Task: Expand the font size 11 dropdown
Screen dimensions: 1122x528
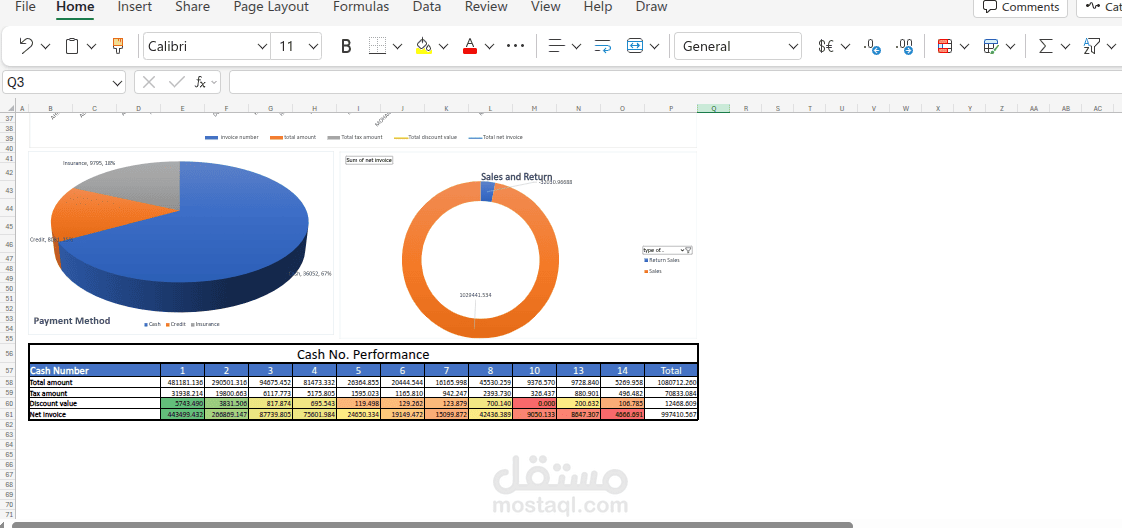Action: 297,47
